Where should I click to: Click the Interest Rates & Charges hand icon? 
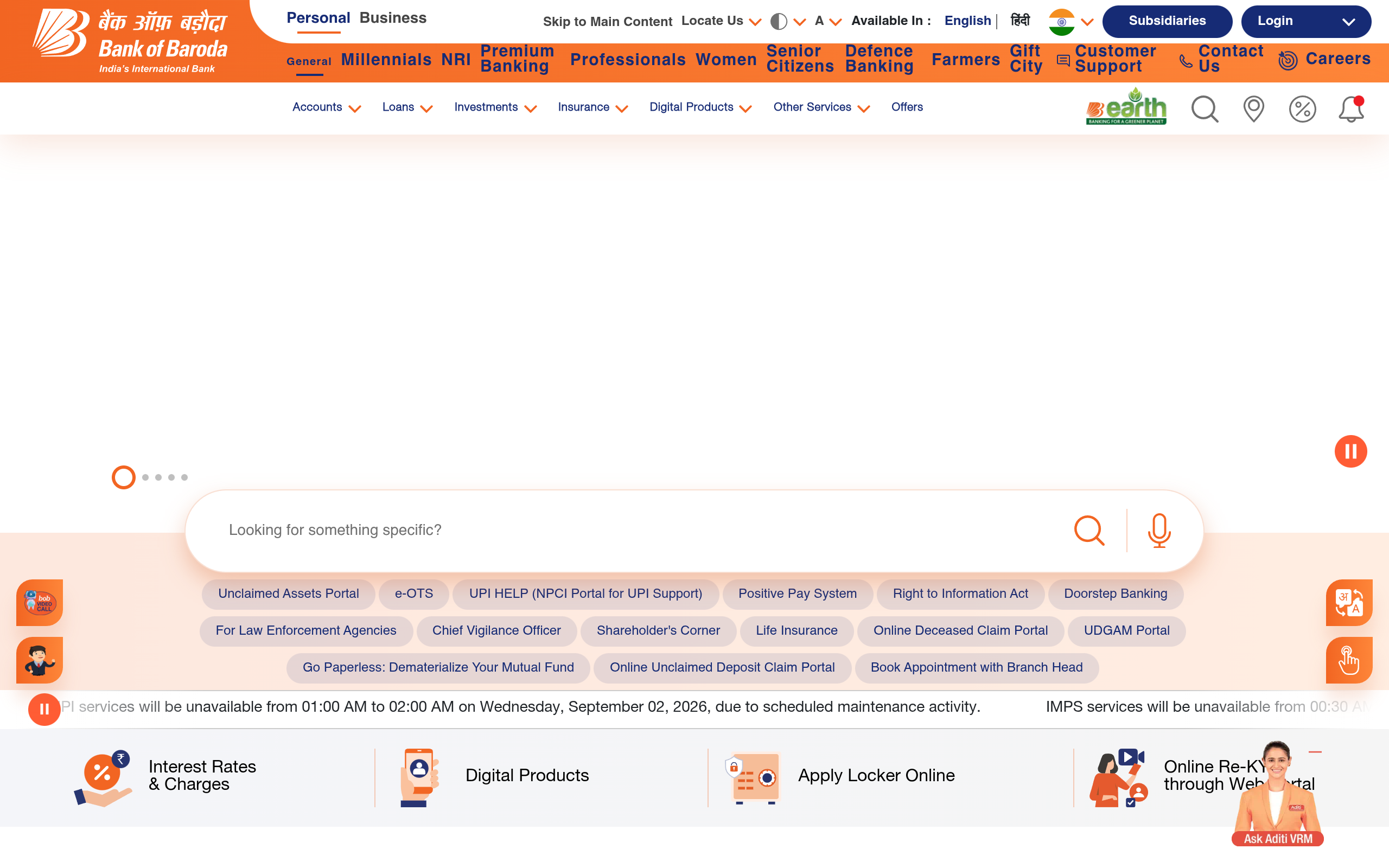102,778
